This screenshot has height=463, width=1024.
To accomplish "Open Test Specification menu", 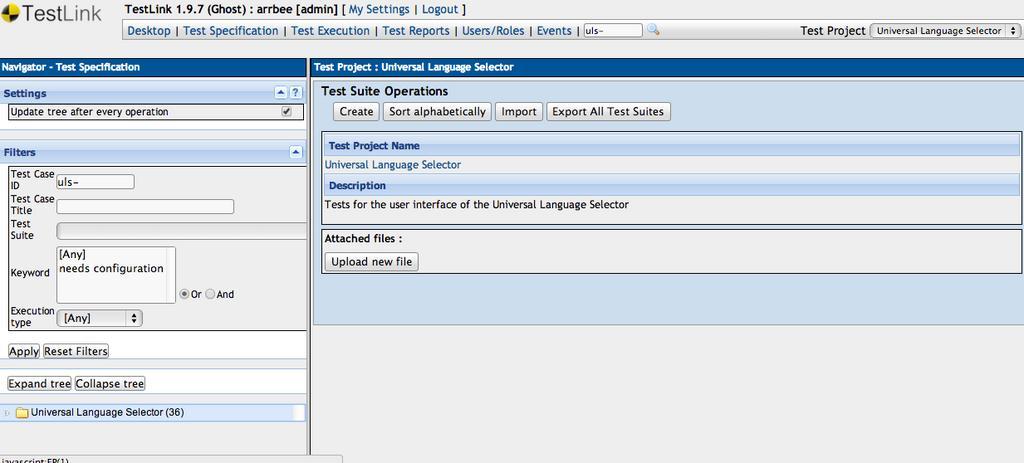I will [x=231, y=31].
